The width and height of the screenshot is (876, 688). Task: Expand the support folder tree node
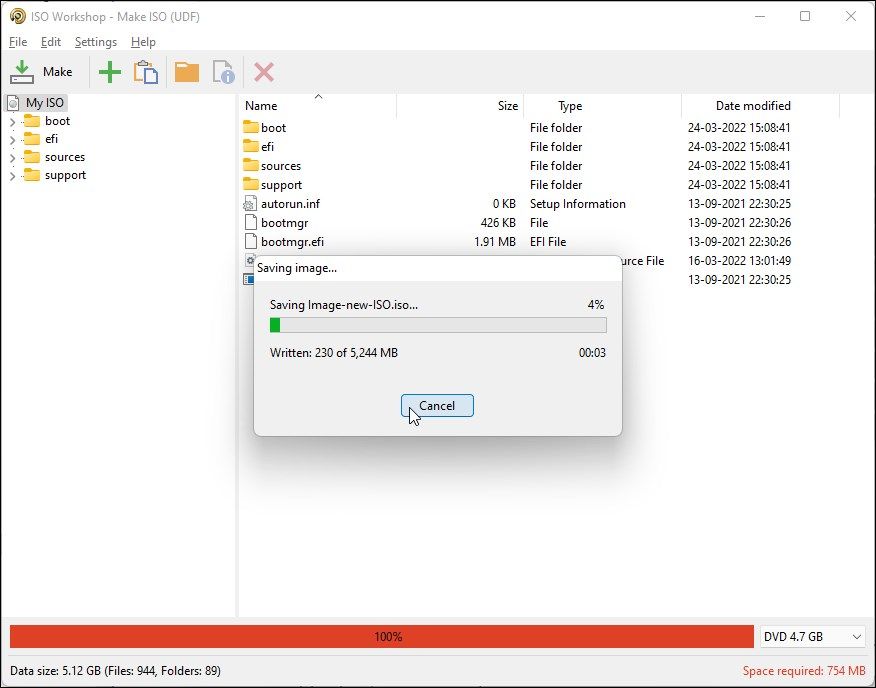13,175
